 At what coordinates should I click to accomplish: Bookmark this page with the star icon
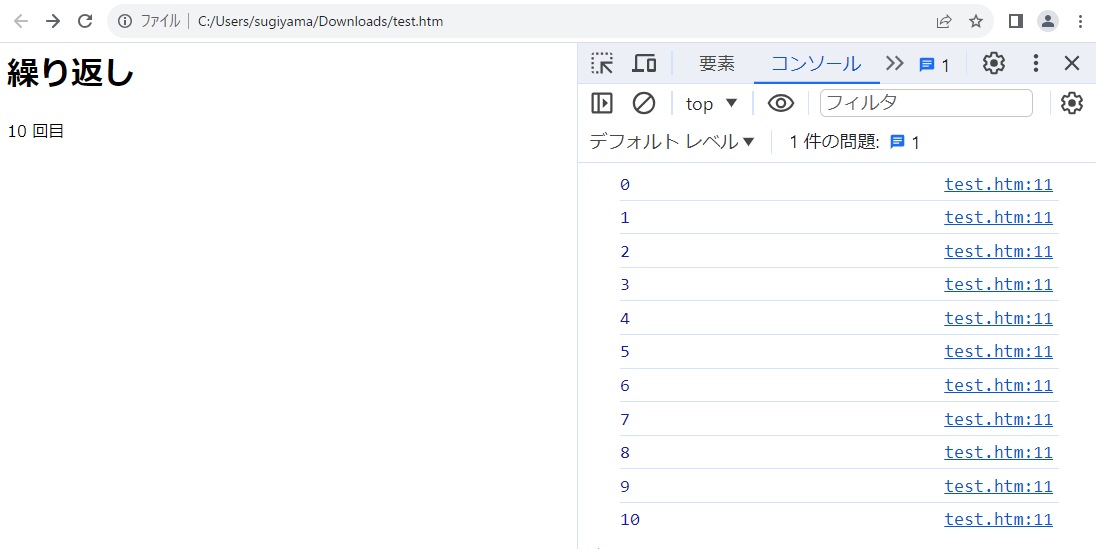(x=976, y=21)
